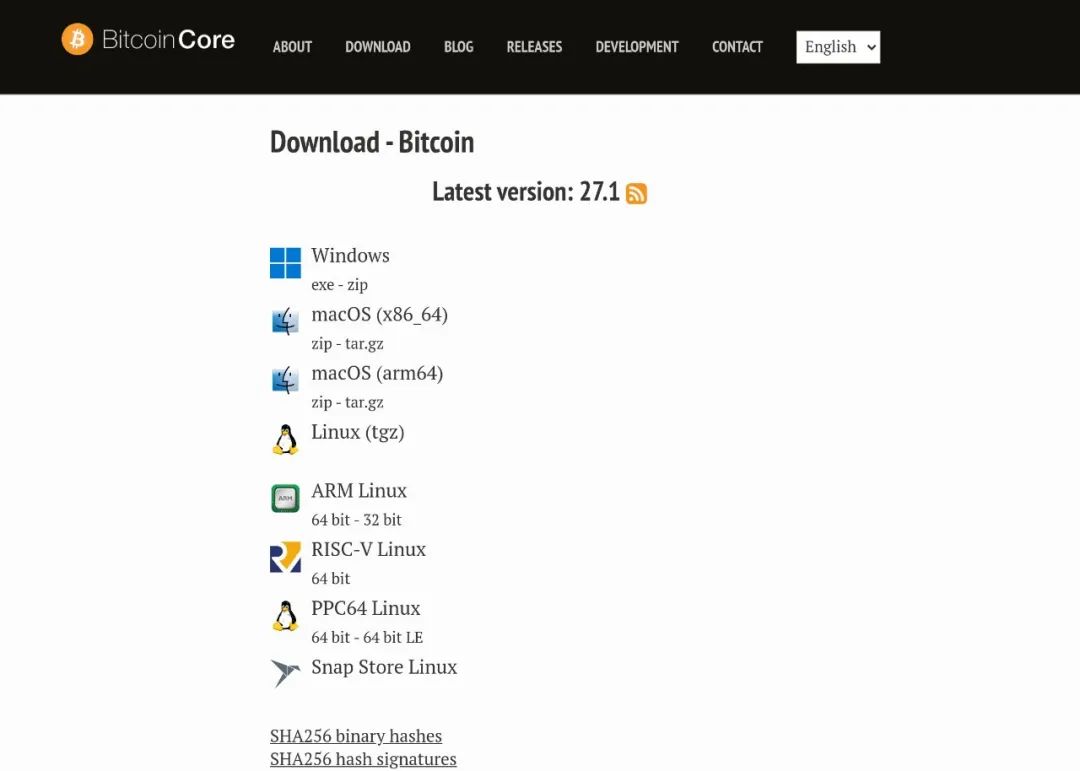Click the Latest version: 27.1 text
This screenshot has width=1080, height=771.
coord(526,192)
